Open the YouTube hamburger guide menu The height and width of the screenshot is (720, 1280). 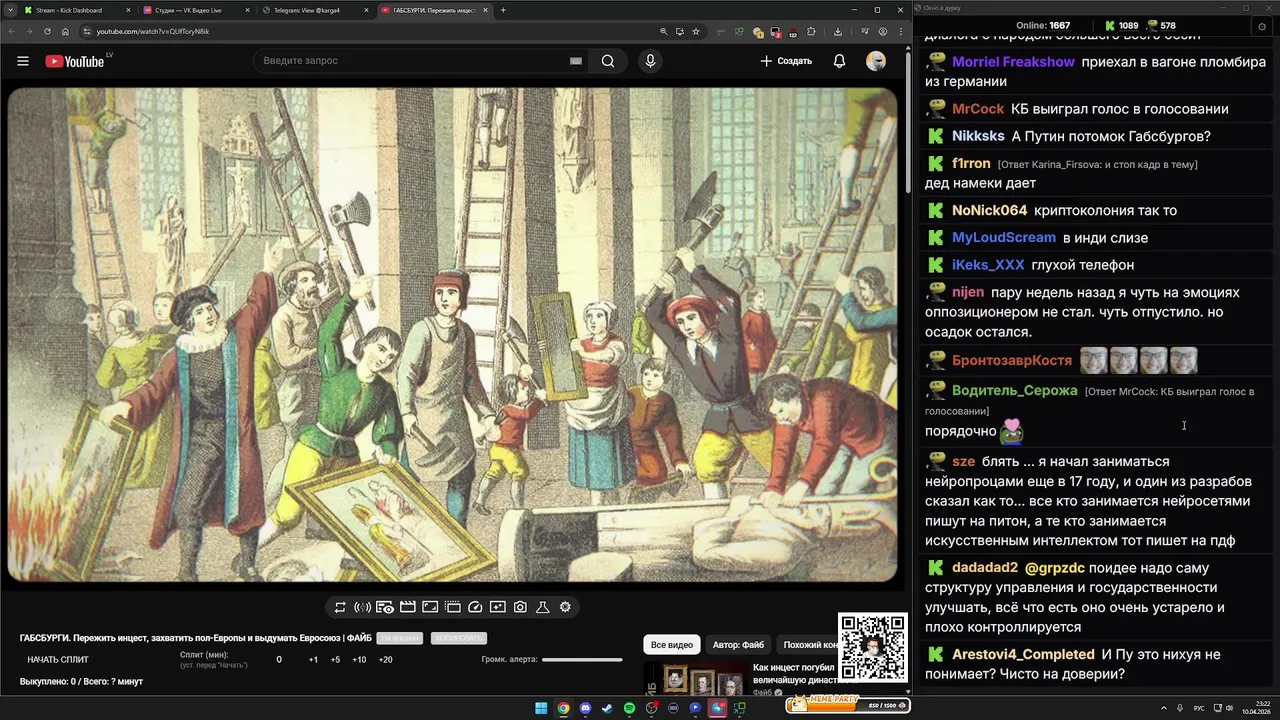(x=23, y=61)
